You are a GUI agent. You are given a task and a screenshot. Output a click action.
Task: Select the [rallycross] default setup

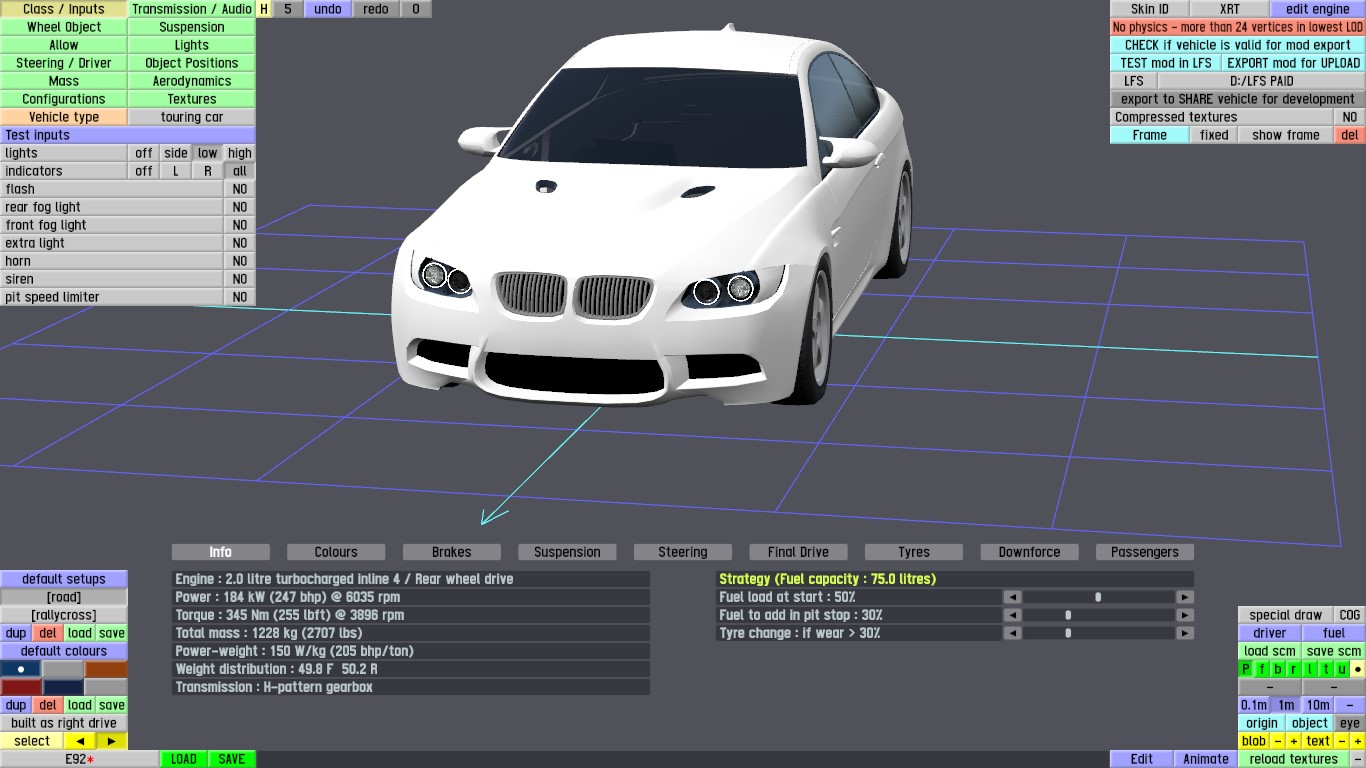point(64,615)
